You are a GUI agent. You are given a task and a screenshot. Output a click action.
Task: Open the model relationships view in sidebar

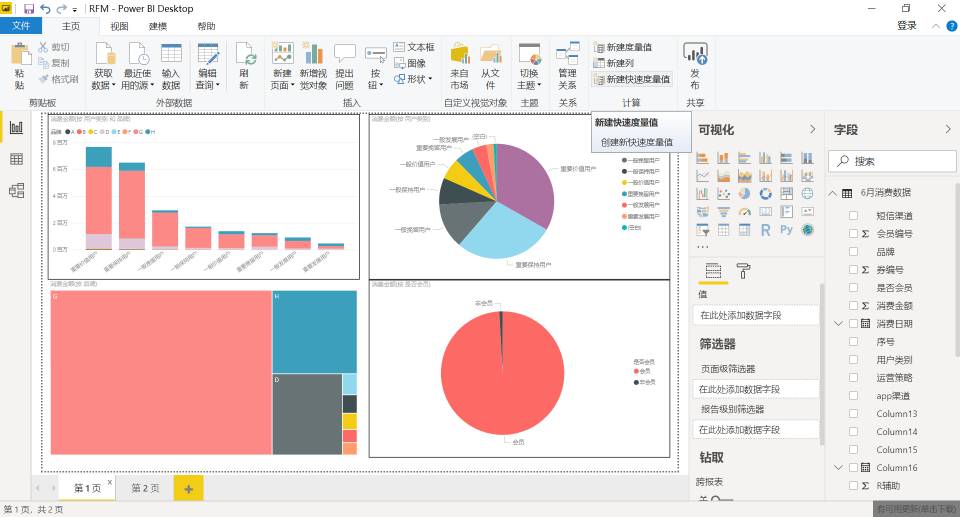tap(17, 191)
